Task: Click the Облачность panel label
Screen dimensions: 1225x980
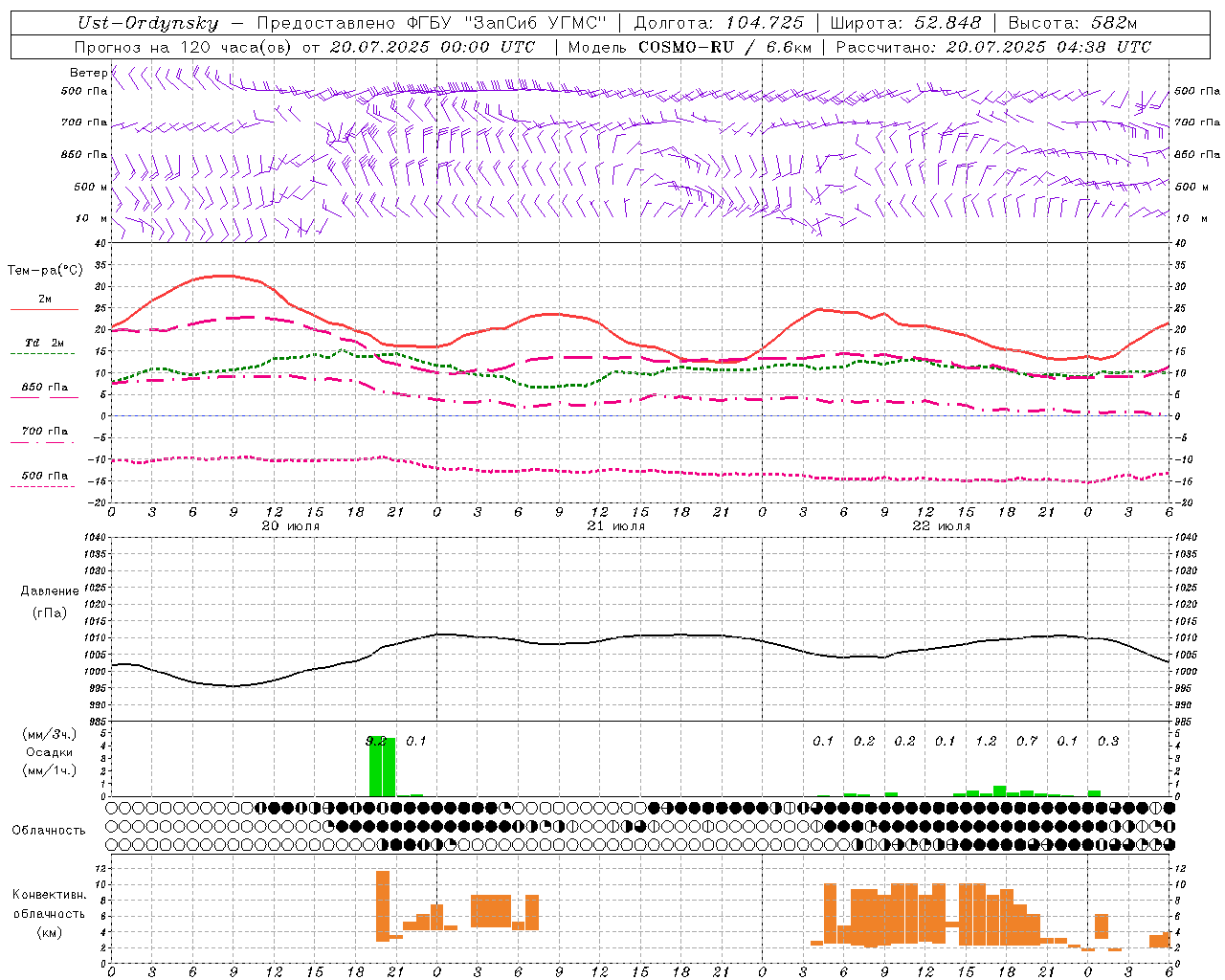Action: pyautogui.click(x=49, y=830)
